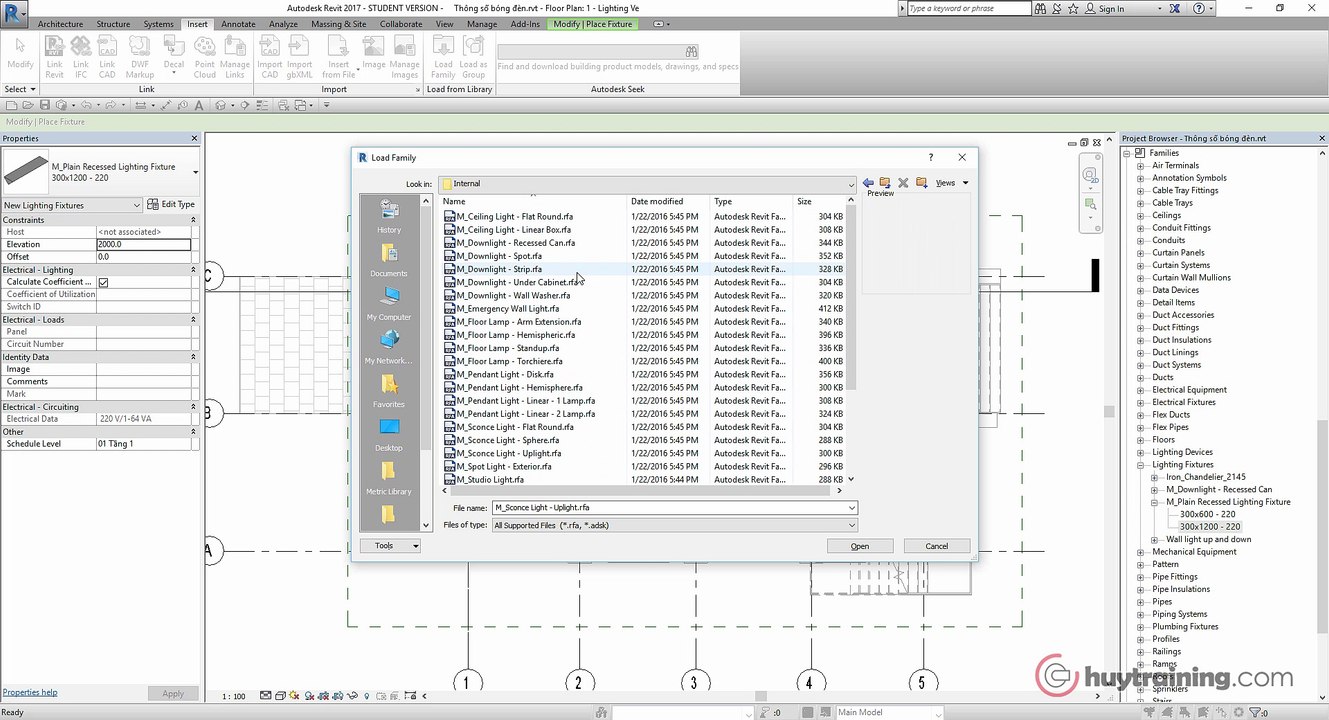Click the search binoculars icon in Autodesk Seek

tap(691, 51)
